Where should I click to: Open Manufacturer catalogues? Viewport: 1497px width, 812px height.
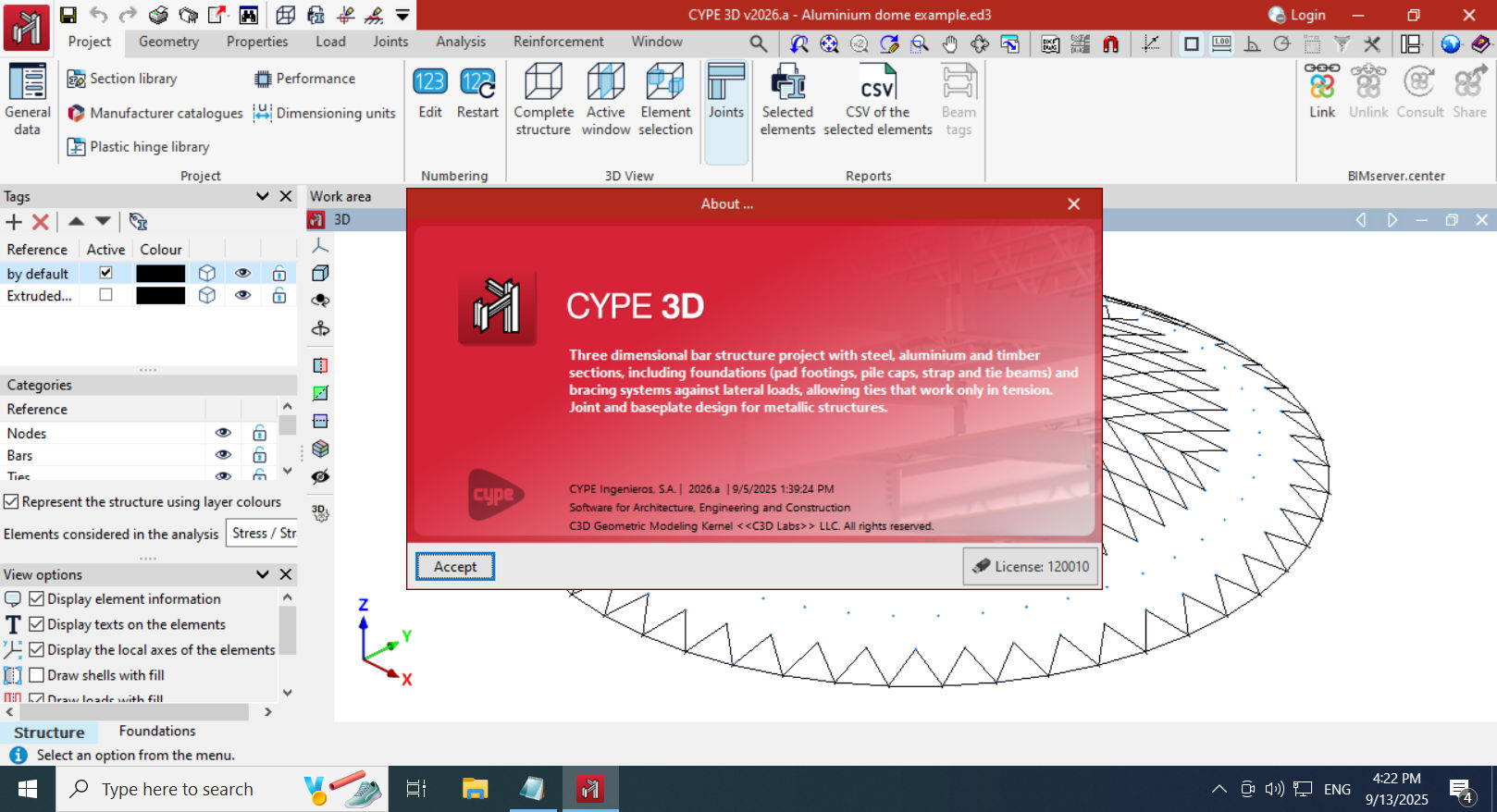(x=155, y=113)
